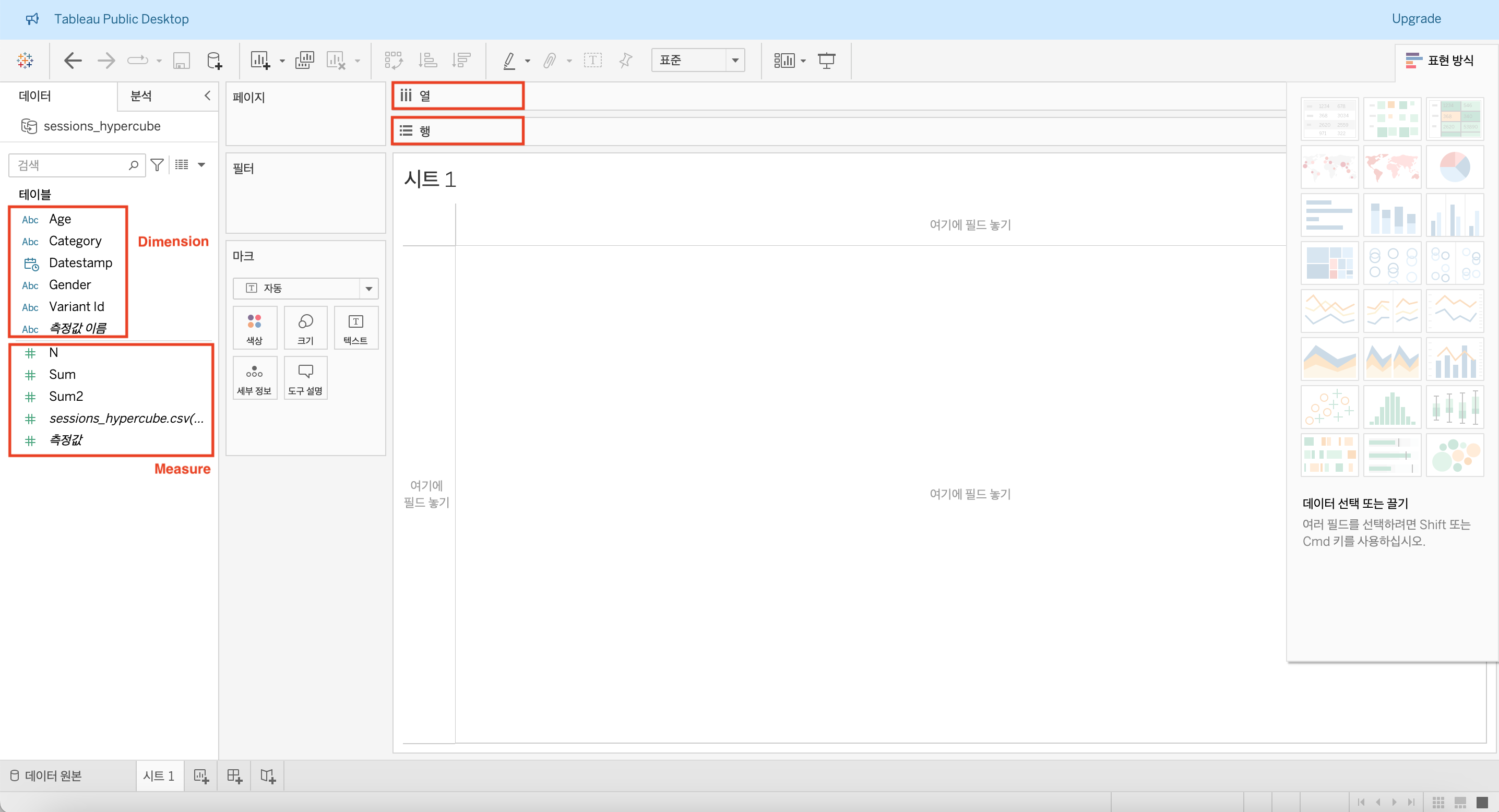Select the Category dimension field
Viewport: 1499px width, 812px height.
[75, 241]
